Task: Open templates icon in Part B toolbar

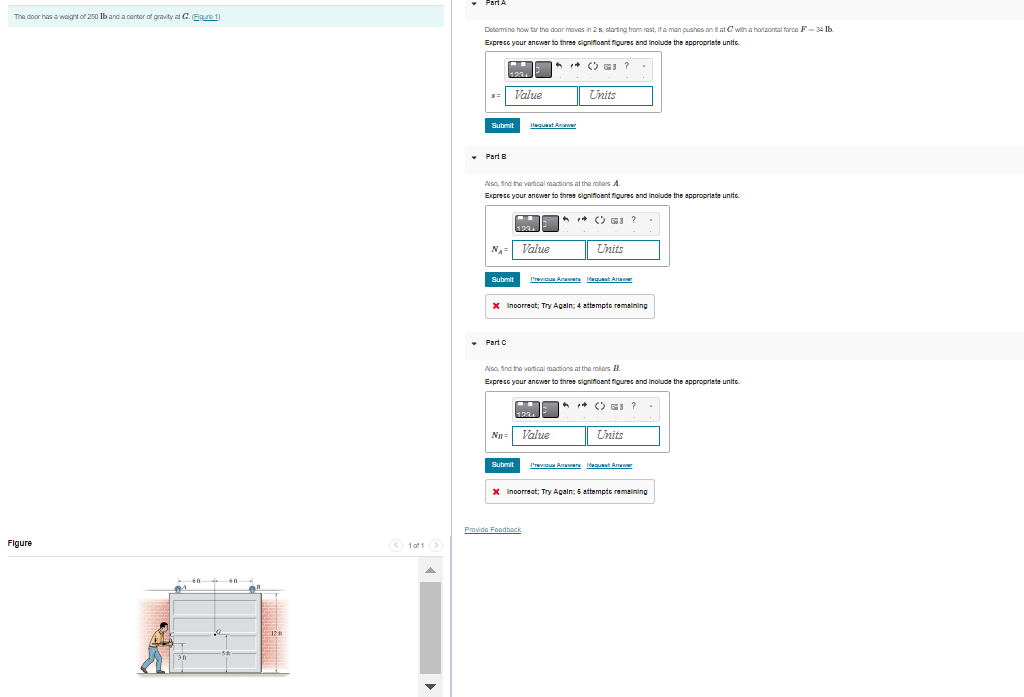Action: (x=528, y=223)
